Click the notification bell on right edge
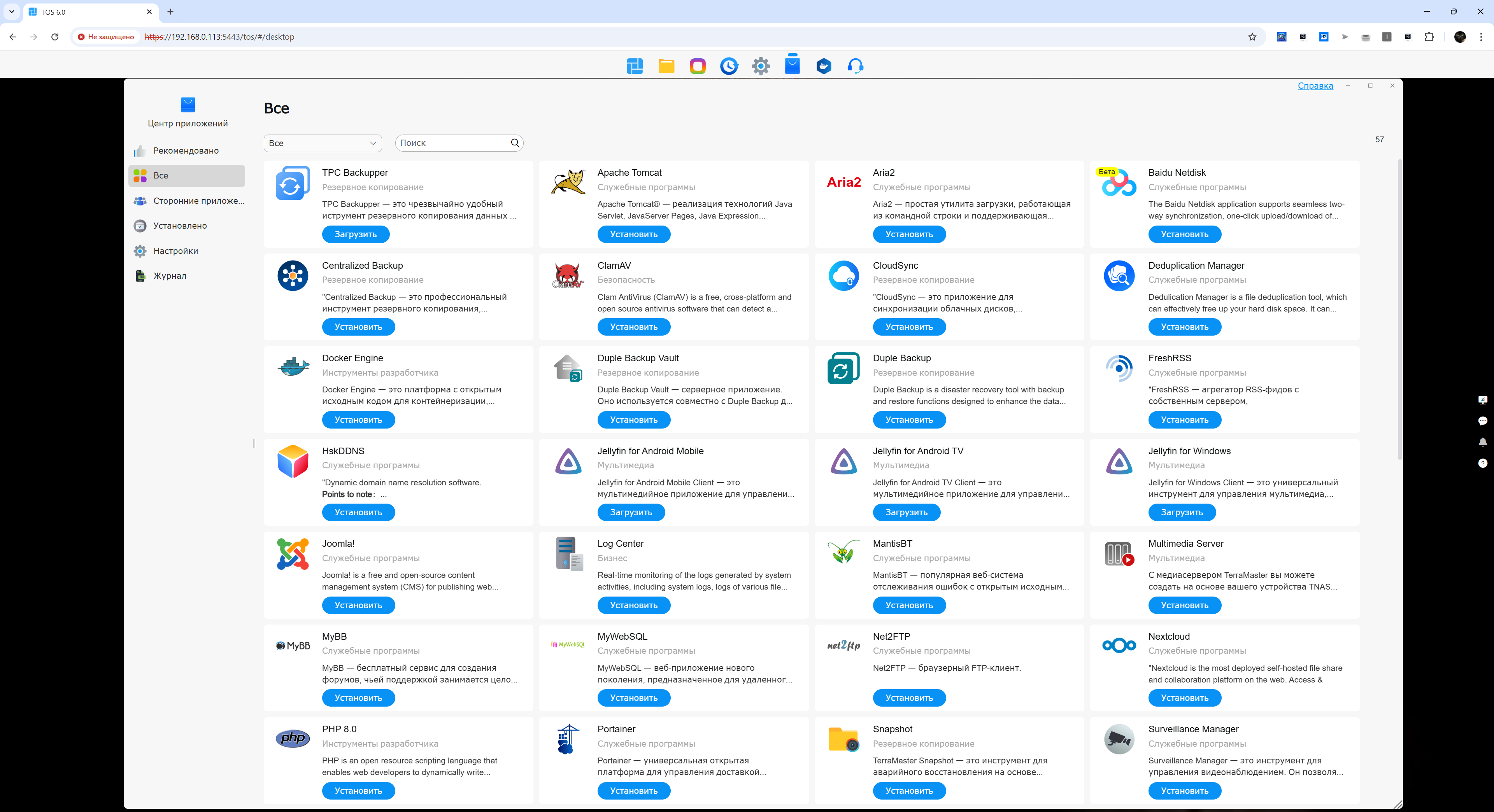1494x812 pixels. (1482, 442)
